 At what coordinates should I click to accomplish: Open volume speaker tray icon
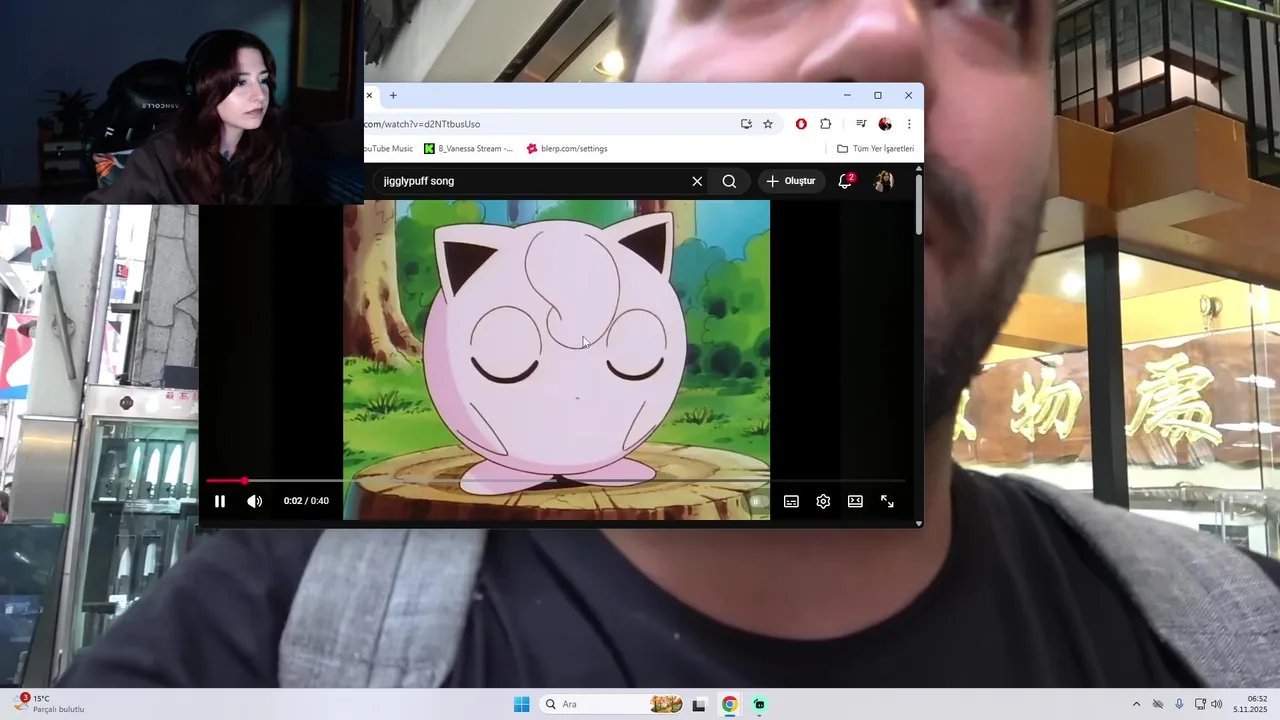tap(1217, 704)
